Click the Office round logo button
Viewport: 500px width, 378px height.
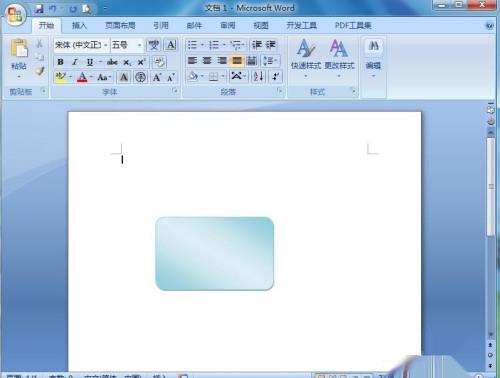pyautogui.click(x=15, y=15)
